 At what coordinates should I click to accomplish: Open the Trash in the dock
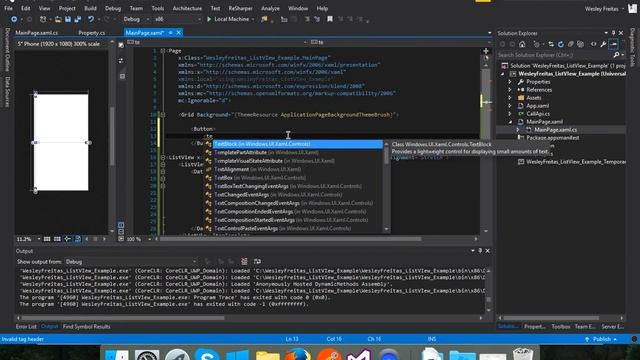tap(523, 353)
